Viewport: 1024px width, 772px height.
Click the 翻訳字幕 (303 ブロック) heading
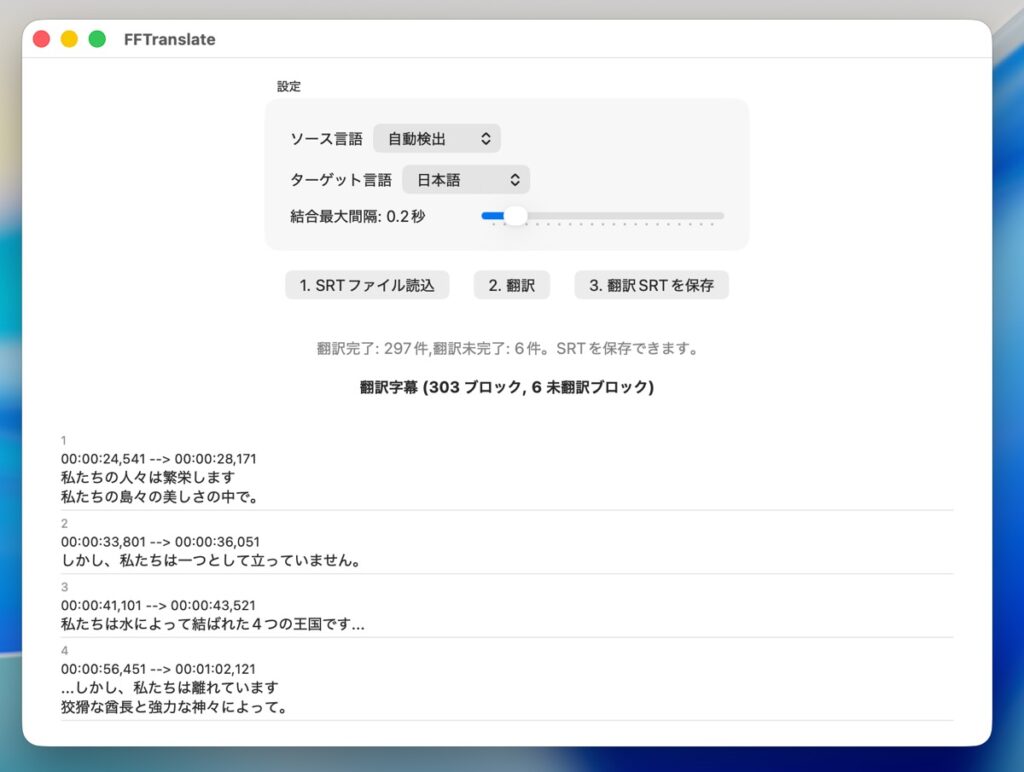507,387
